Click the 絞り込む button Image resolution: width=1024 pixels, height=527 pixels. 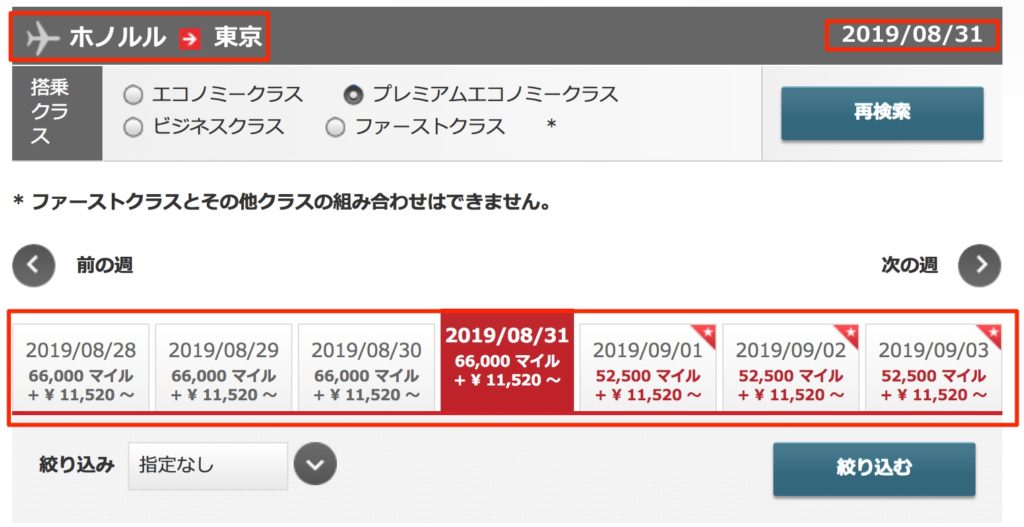tap(874, 469)
